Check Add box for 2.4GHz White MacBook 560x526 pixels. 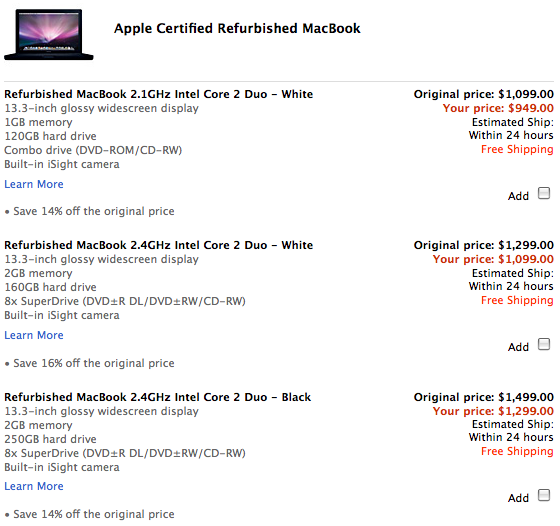(x=544, y=344)
